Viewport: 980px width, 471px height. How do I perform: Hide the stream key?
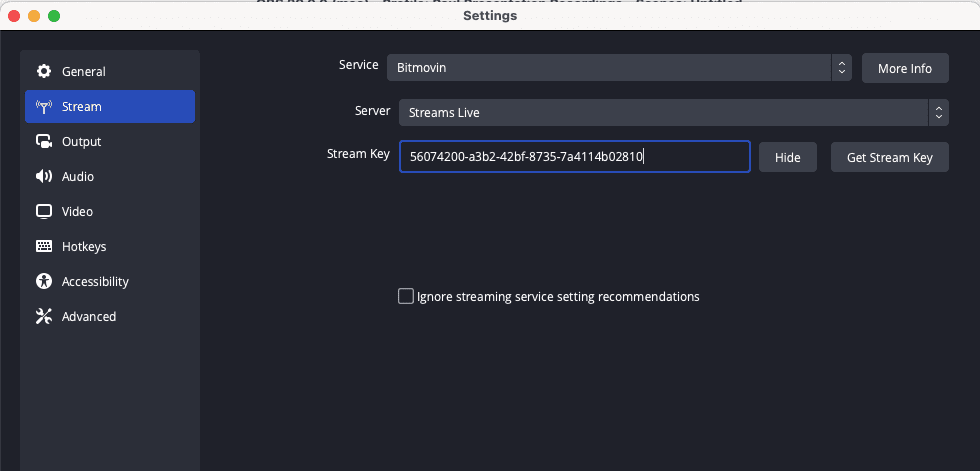pos(788,157)
